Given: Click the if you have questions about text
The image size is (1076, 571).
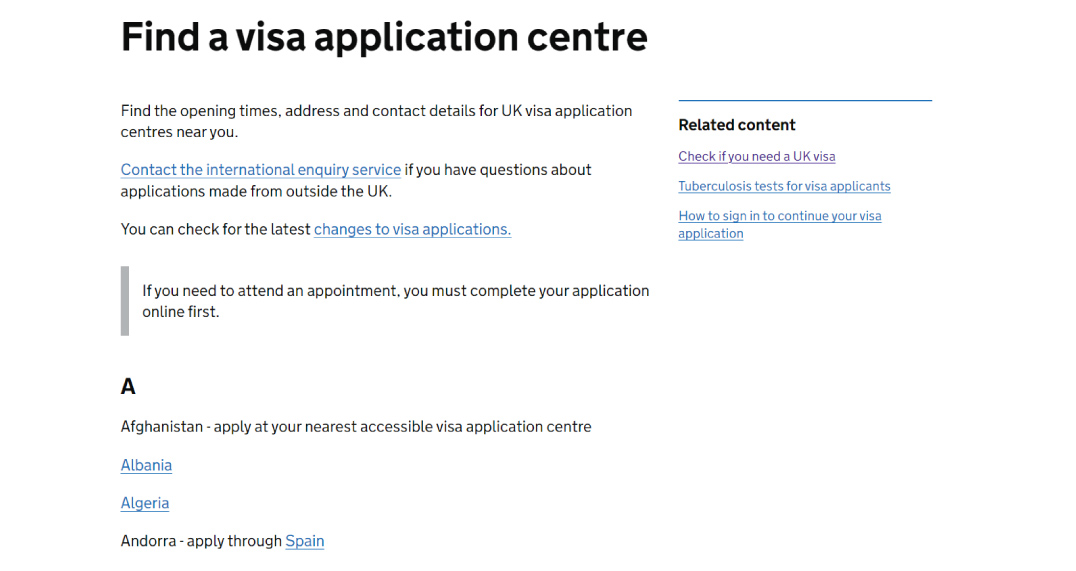Looking at the screenshot, I should point(498,170).
